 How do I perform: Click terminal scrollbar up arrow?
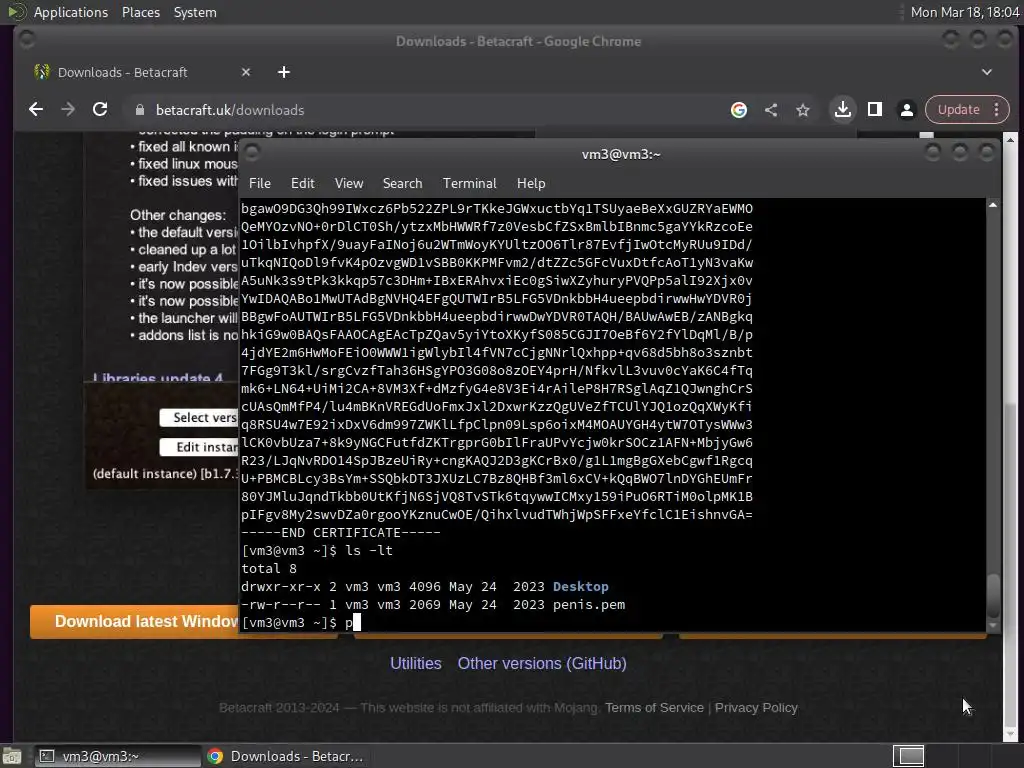pyautogui.click(x=993, y=205)
